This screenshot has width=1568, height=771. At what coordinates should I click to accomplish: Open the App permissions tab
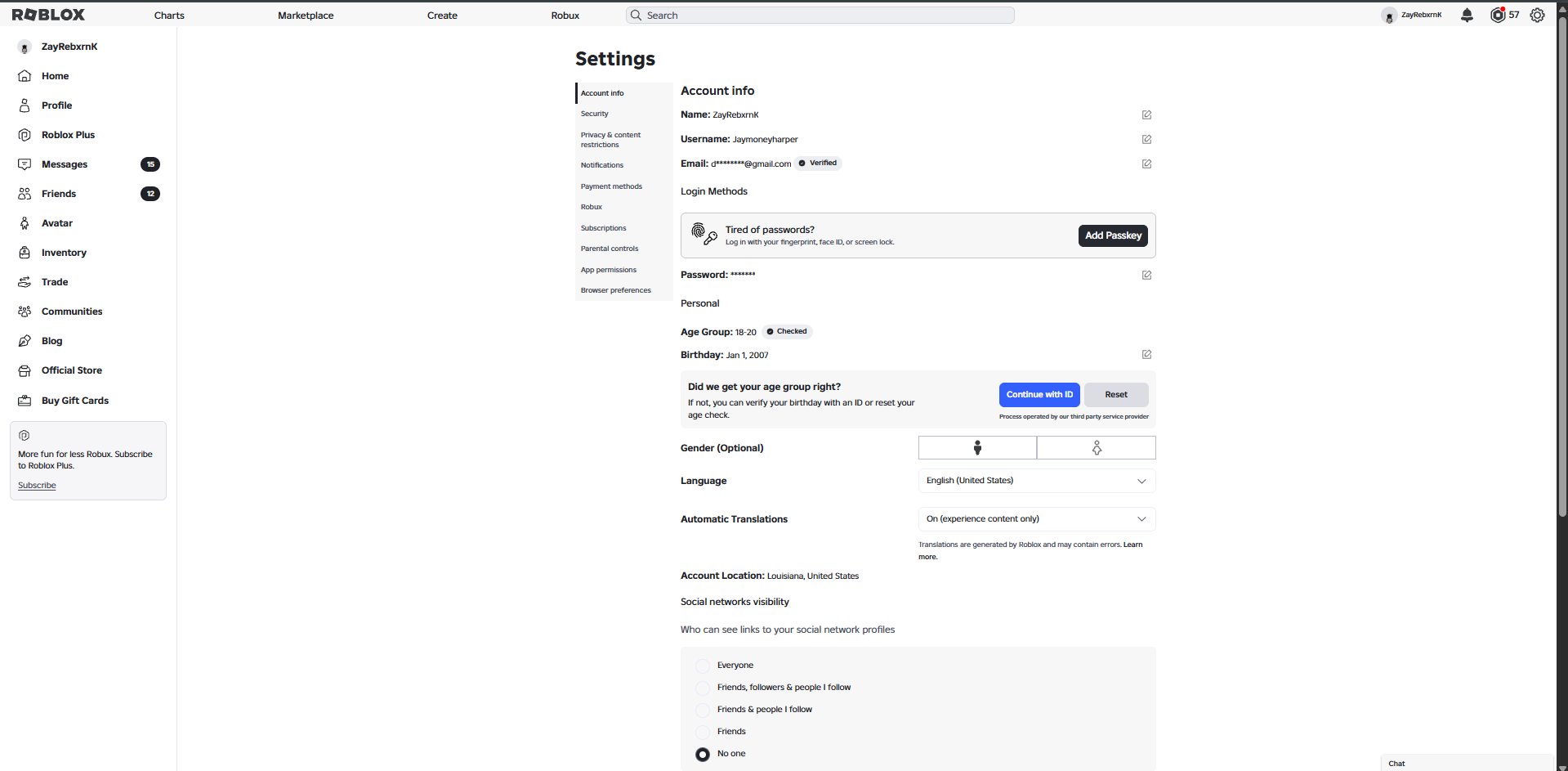click(624, 270)
